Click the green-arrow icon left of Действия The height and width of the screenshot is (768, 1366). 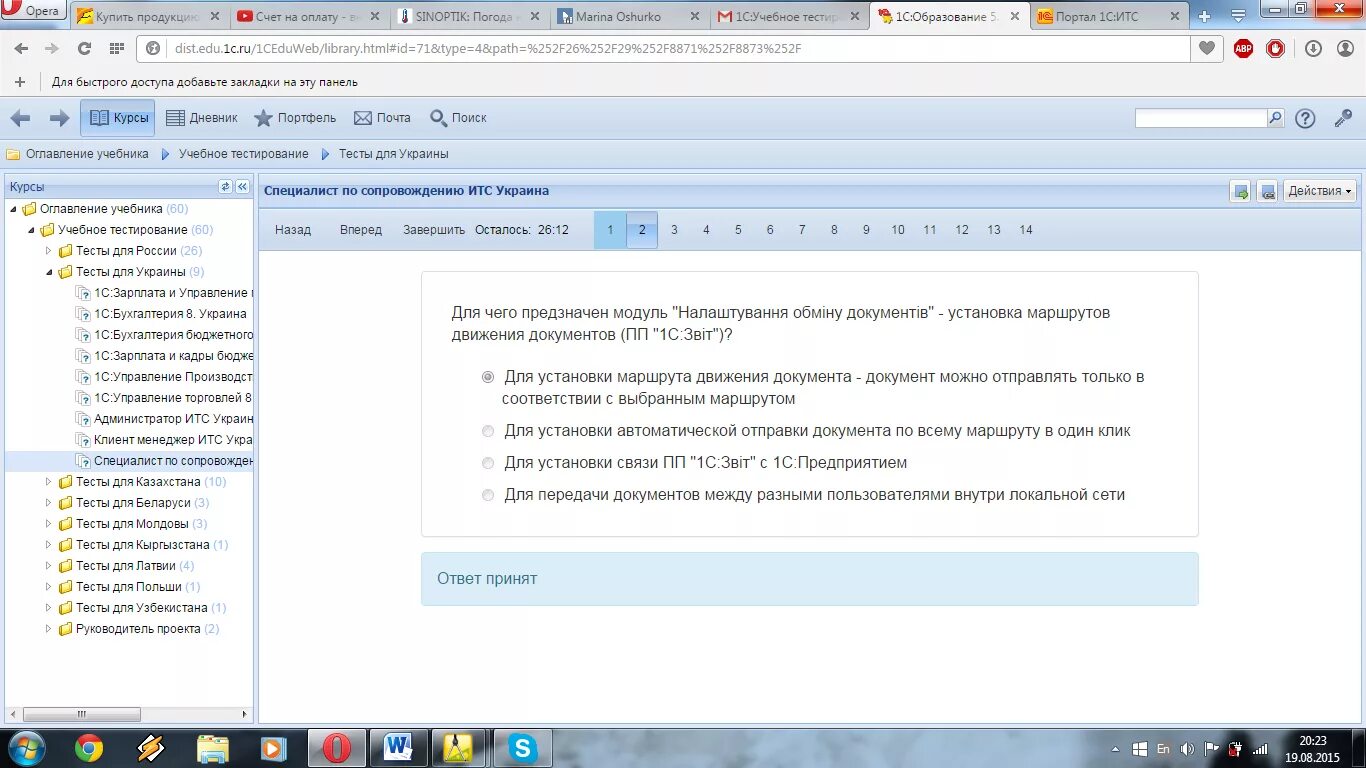(x=1241, y=191)
